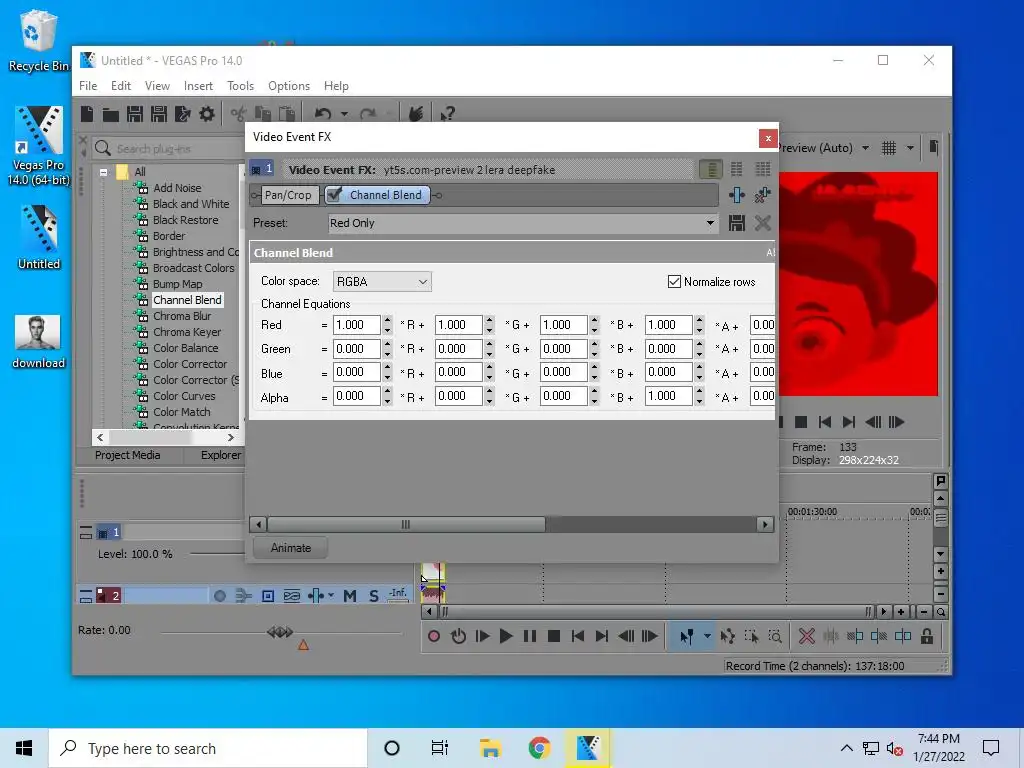Open the Color space RGBA dropdown
The image size is (1024, 768).
click(382, 281)
